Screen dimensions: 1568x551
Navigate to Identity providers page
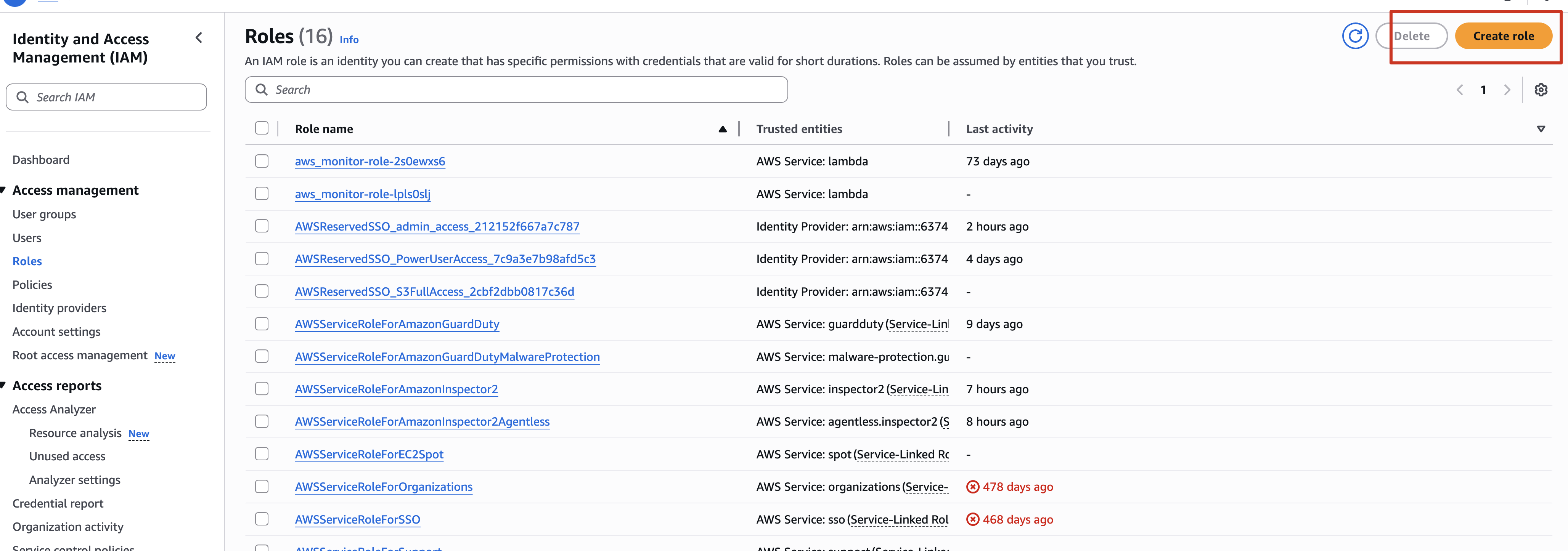(x=59, y=308)
